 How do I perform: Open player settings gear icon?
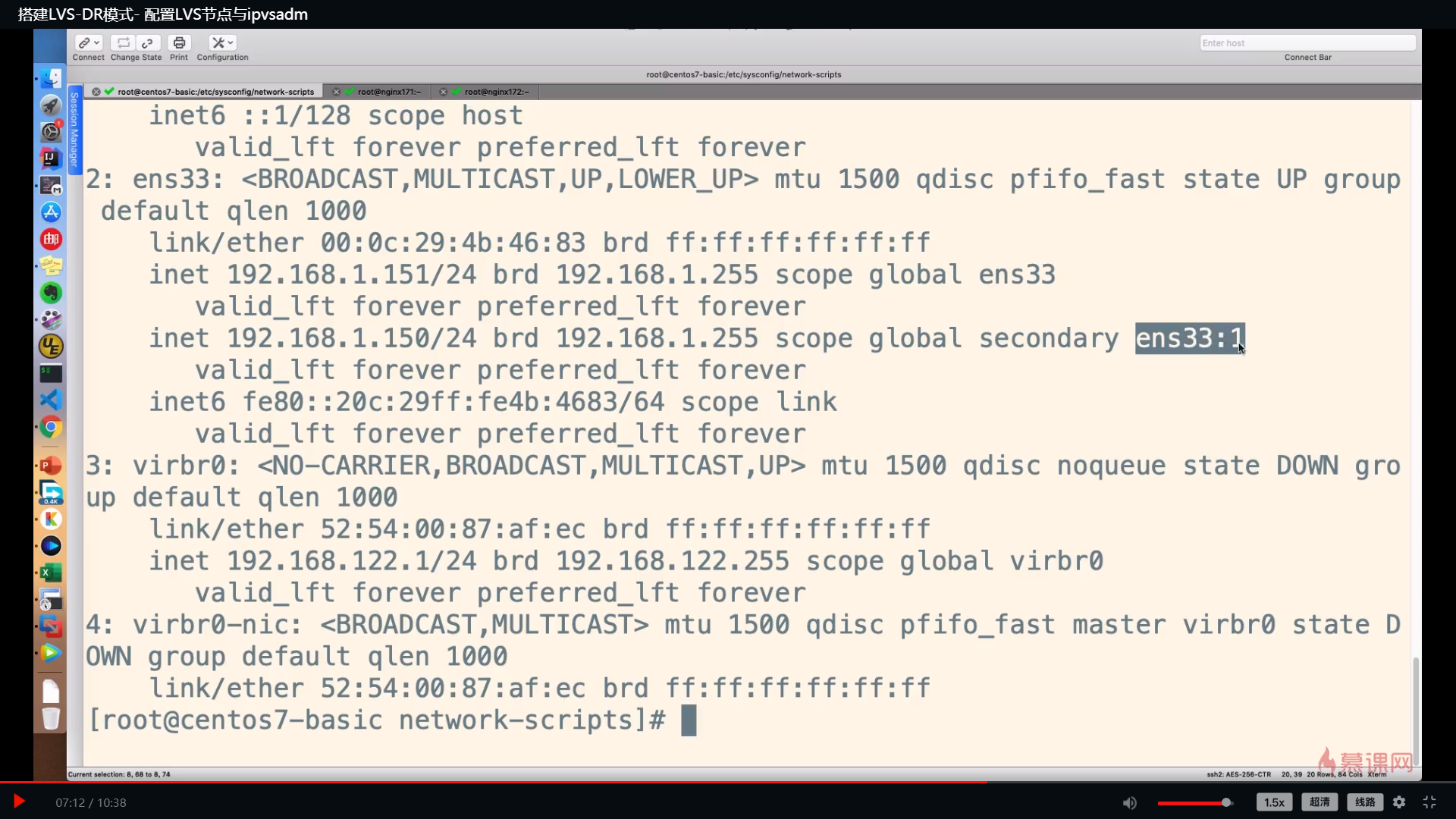[x=1399, y=802]
